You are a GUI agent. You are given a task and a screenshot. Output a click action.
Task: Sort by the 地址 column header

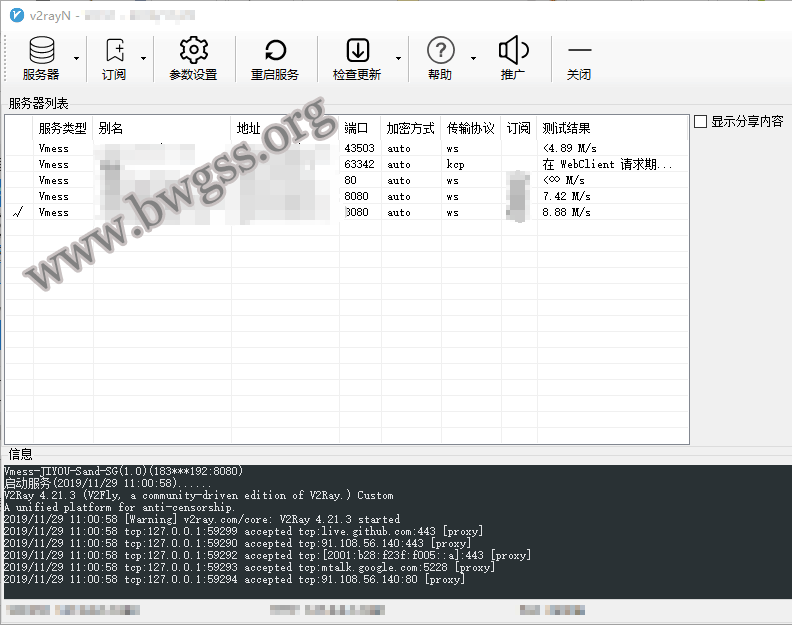[285, 128]
